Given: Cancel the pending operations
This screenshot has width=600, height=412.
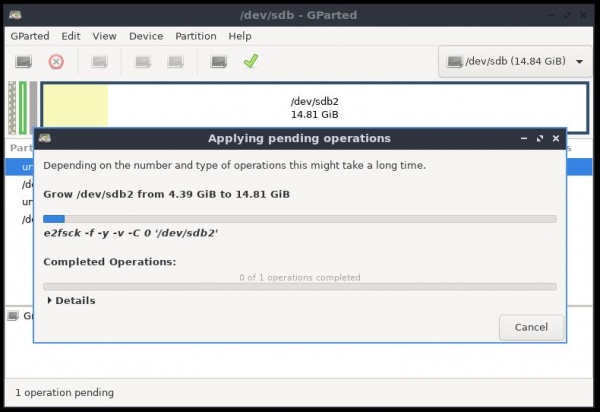Looking at the screenshot, I should [531, 327].
